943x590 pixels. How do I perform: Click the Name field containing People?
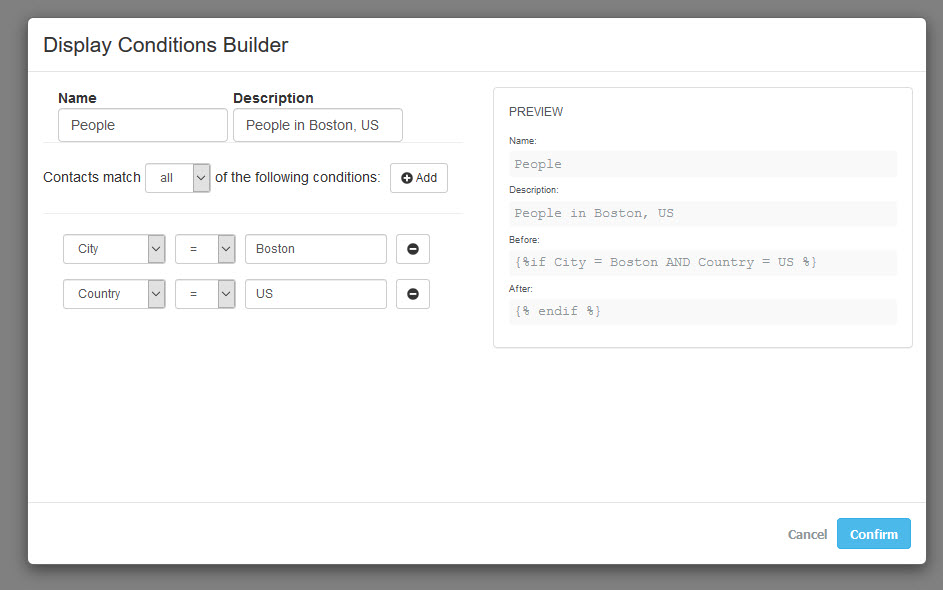pyautogui.click(x=143, y=125)
